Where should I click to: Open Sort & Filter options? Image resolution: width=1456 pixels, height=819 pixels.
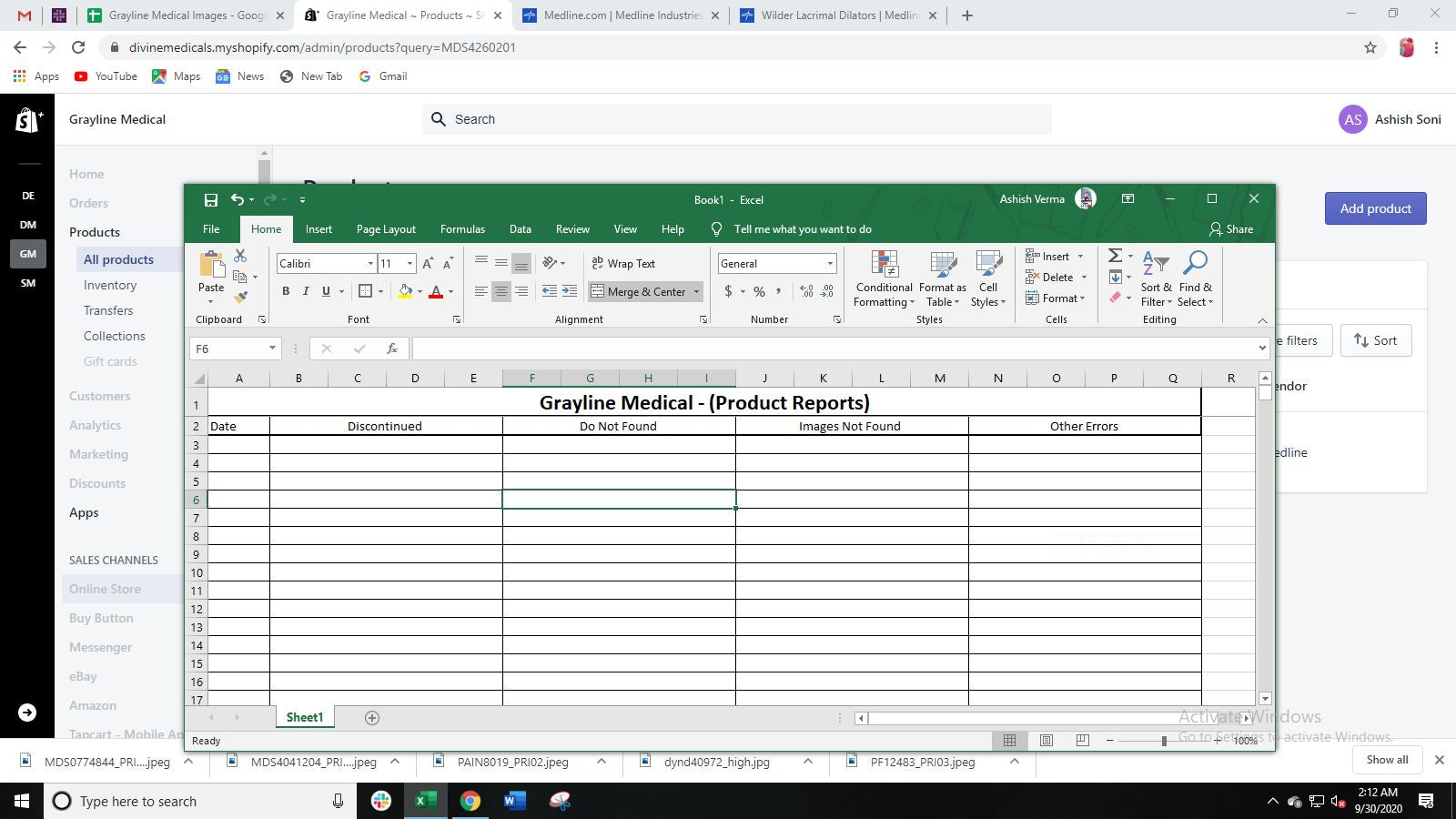point(1156,279)
